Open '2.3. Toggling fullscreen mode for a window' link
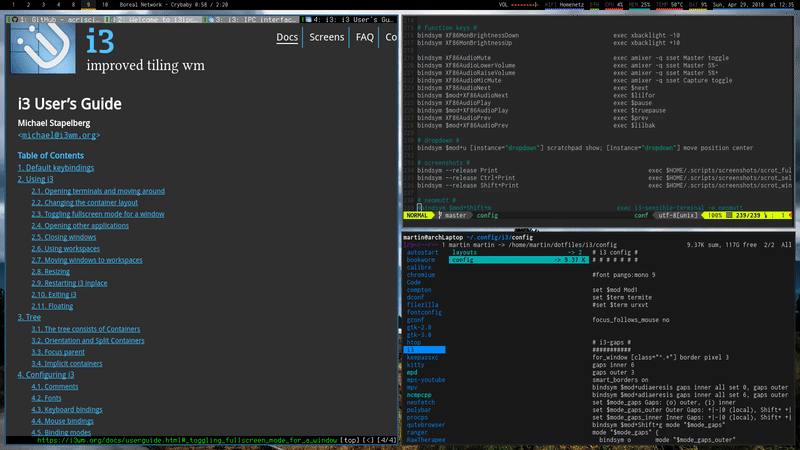This screenshot has width=800, height=450. (97, 214)
